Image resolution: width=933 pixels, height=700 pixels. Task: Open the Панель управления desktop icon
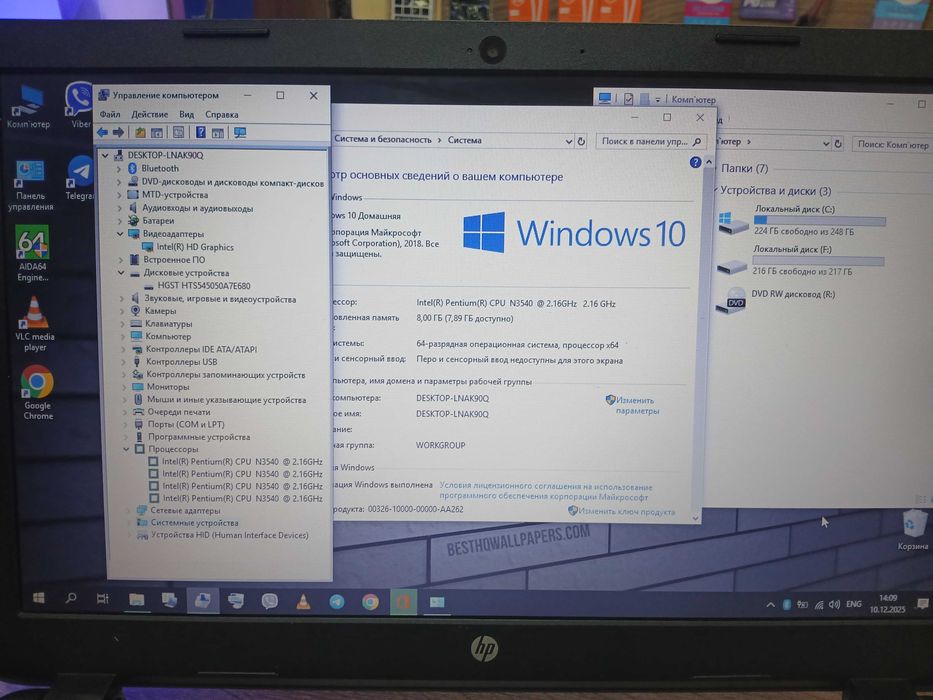(x=30, y=186)
